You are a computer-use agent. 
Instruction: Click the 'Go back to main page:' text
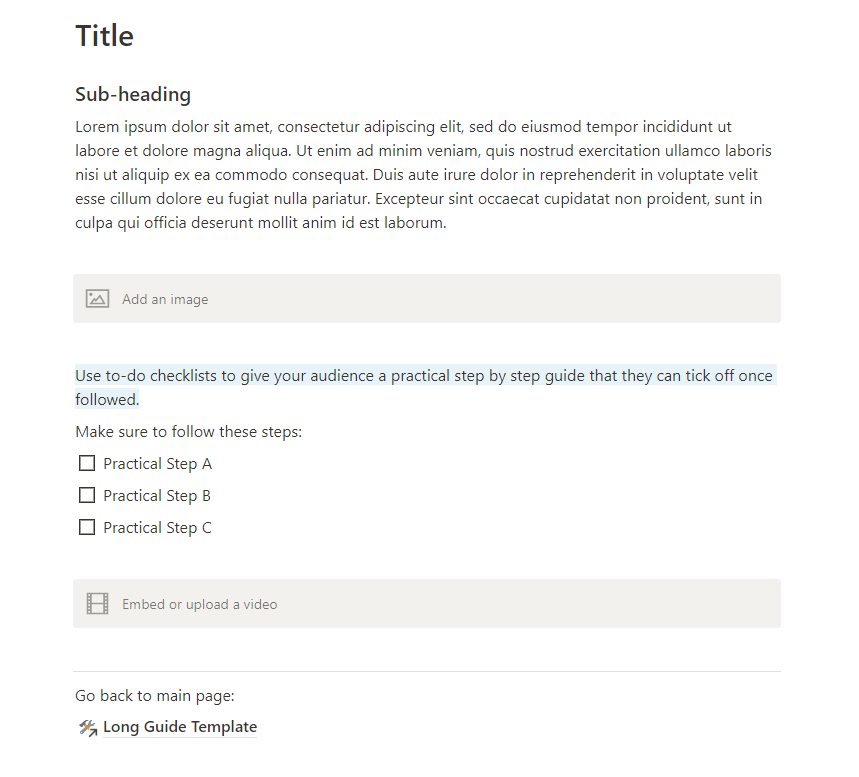point(154,696)
